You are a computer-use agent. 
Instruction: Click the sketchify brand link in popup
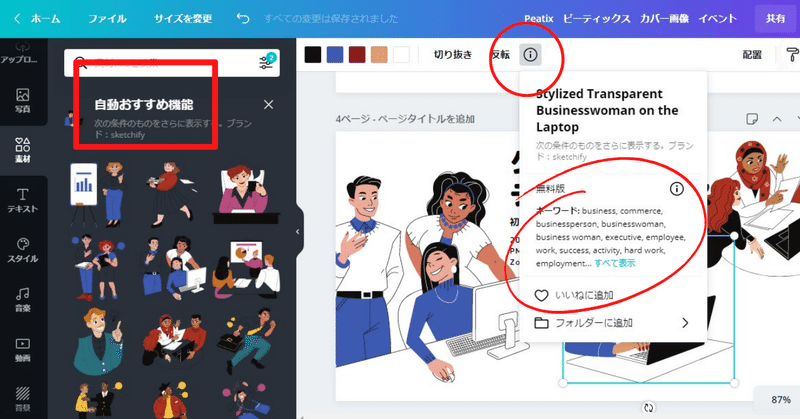569,157
